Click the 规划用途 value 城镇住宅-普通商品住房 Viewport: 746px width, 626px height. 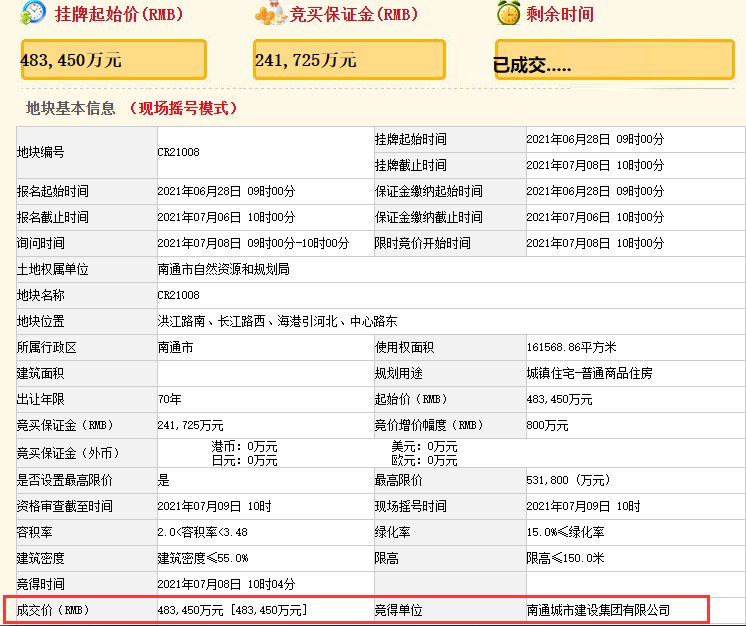(x=589, y=373)
